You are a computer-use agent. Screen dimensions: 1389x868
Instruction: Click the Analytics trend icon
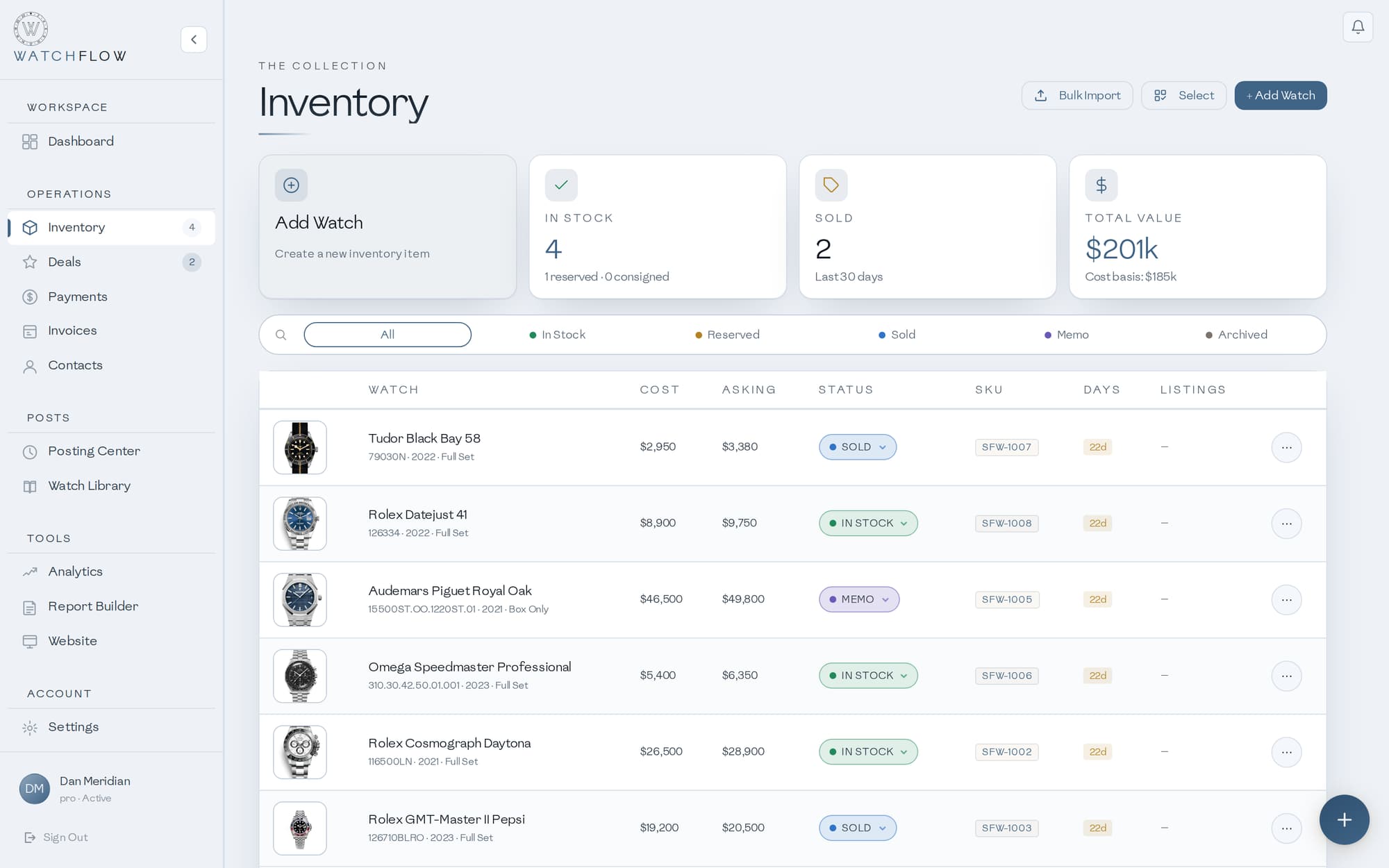30,572
